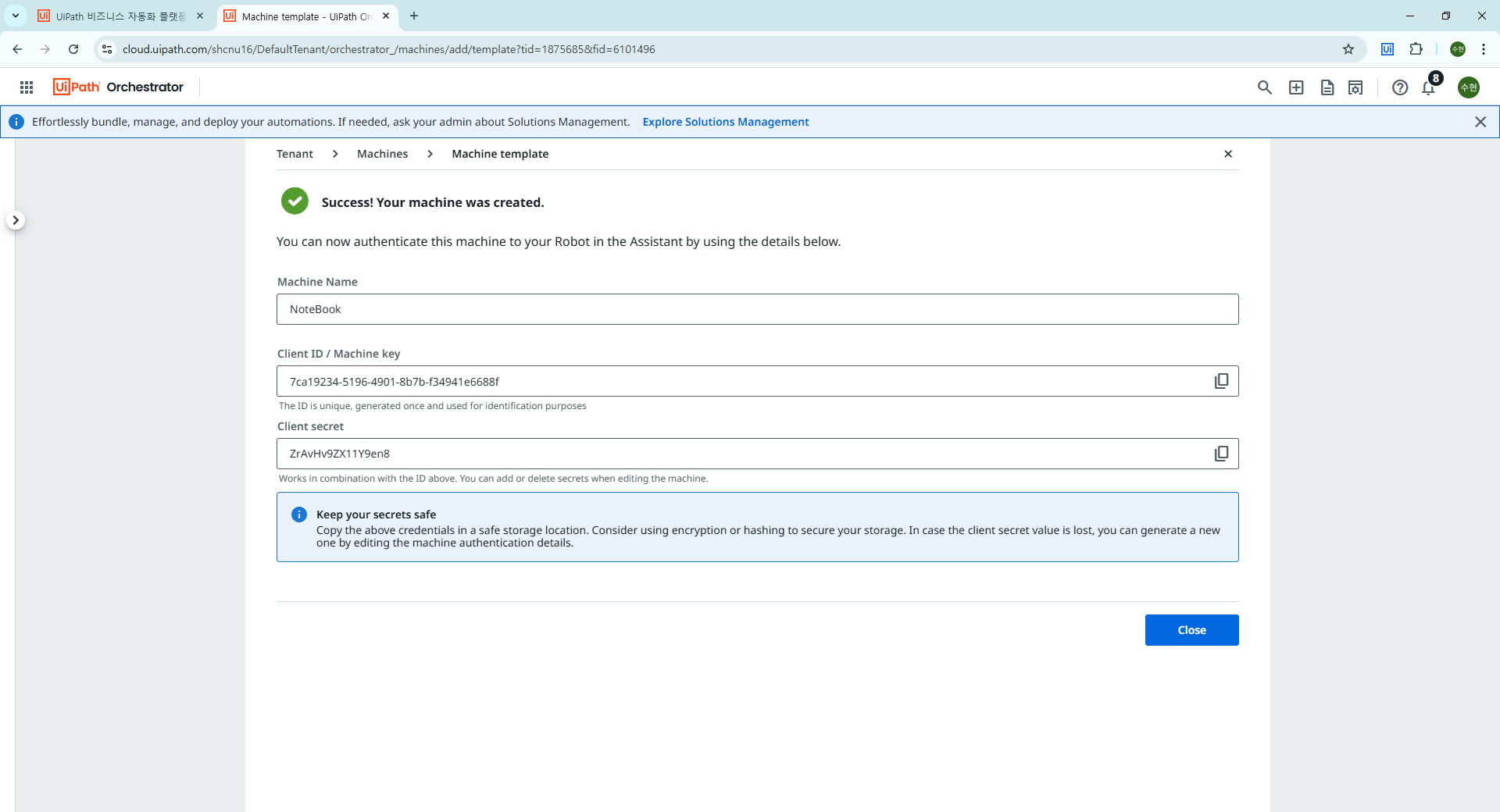
Task: Click 'Success! Your machine was created.' text
Action: 433,202
